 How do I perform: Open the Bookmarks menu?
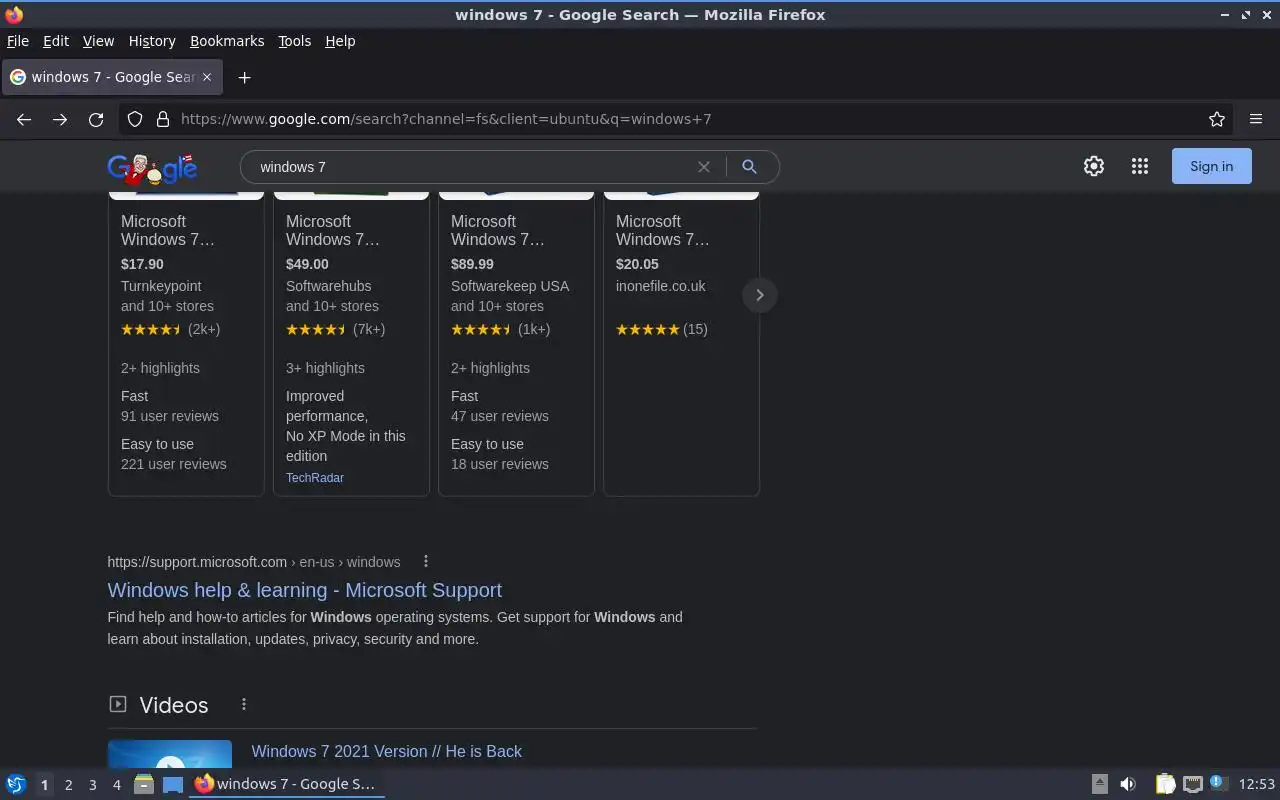227,41
